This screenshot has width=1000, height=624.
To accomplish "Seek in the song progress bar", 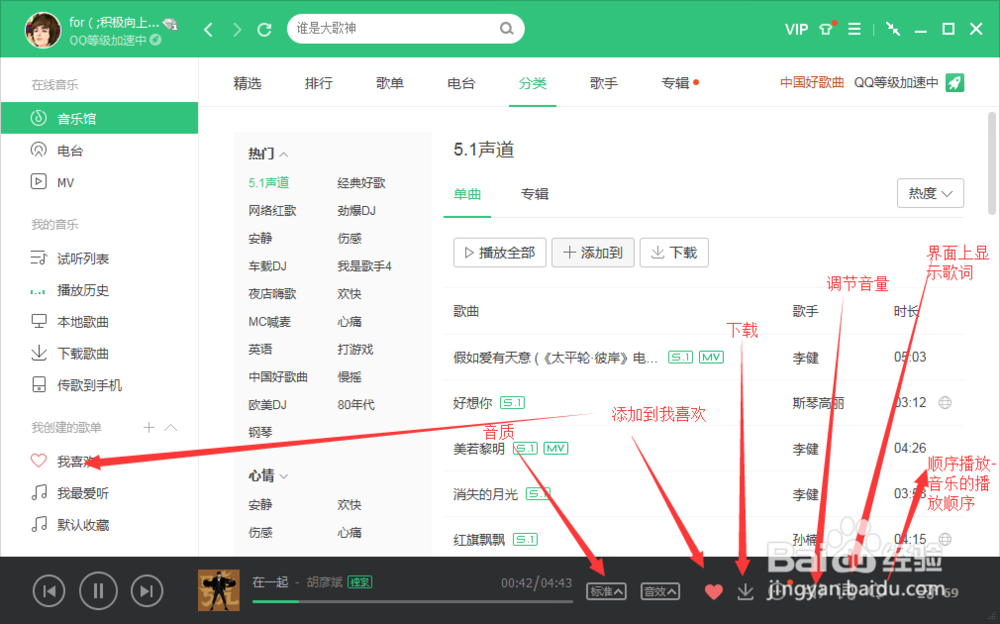I will (x=412, y=602).
